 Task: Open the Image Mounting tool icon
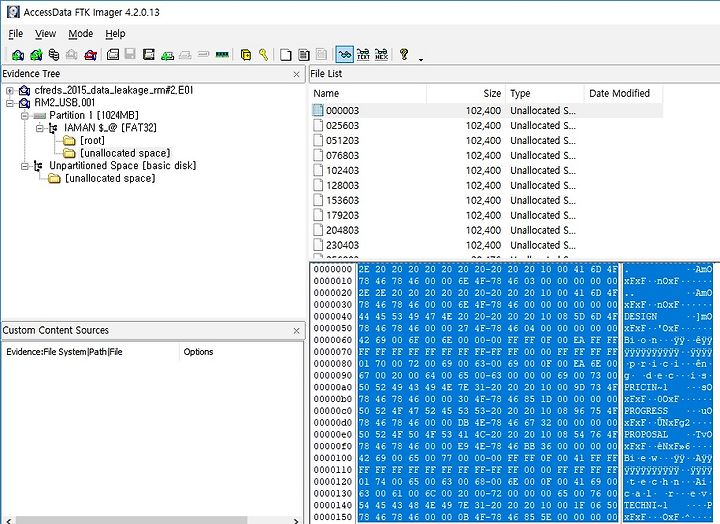click(x=54, y=55)
